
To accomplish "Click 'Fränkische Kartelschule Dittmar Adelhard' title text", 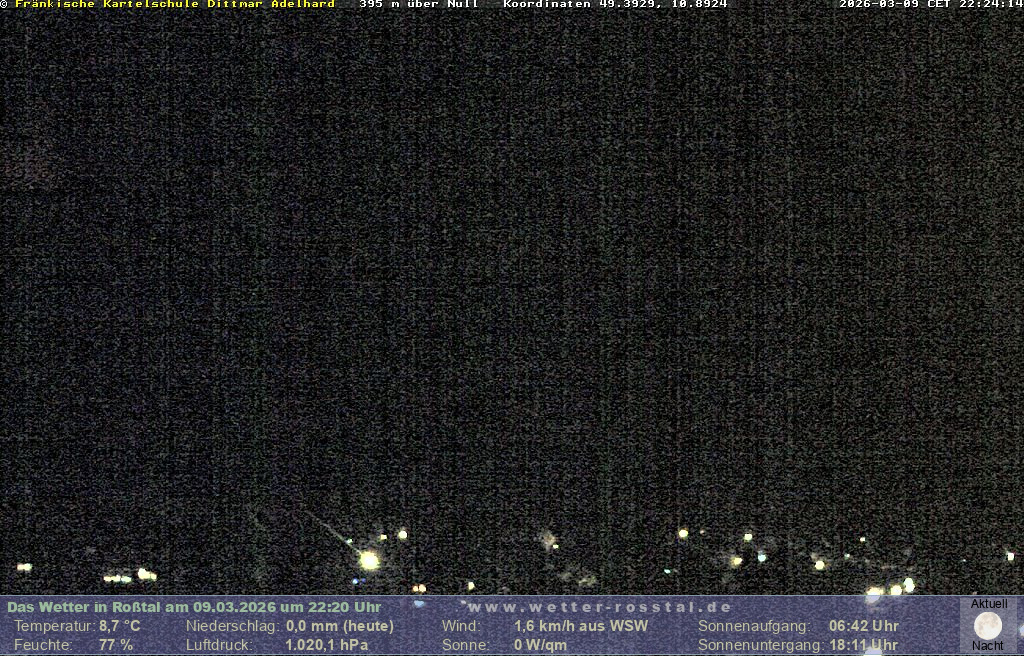I will (175, 4).
